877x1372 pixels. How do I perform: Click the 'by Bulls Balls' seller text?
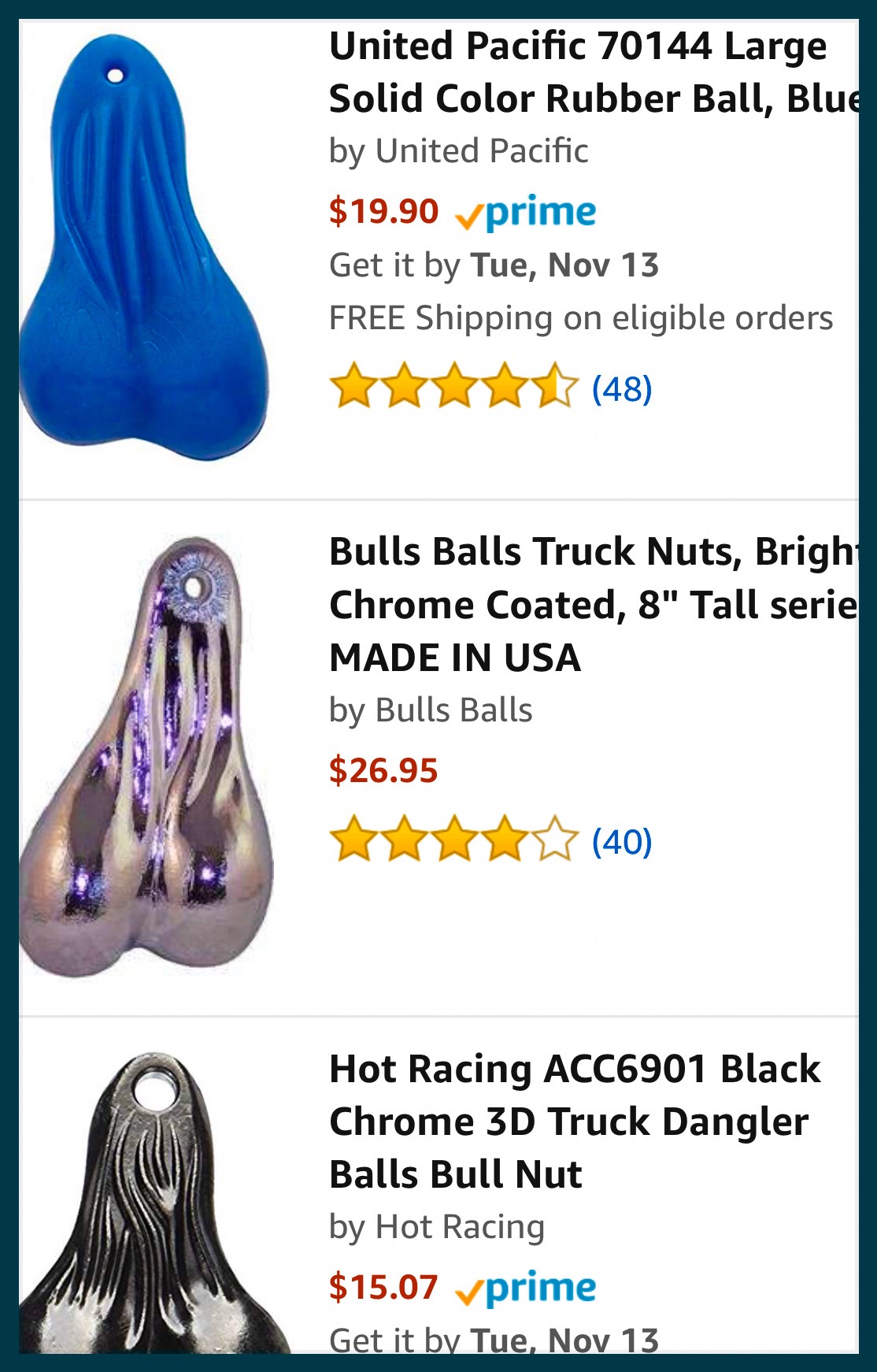coord(431,710)
